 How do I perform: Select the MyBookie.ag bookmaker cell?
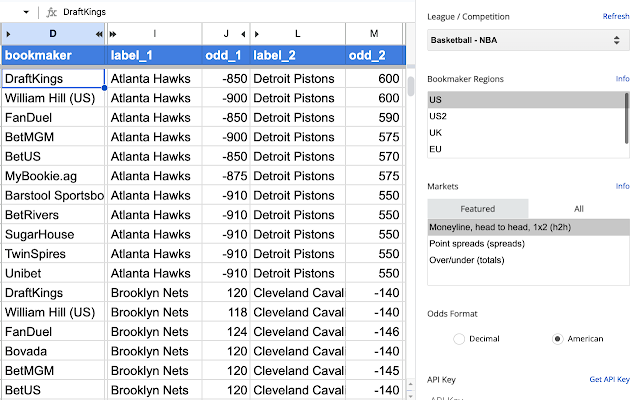pyautogui.click(x=53, y=176)
